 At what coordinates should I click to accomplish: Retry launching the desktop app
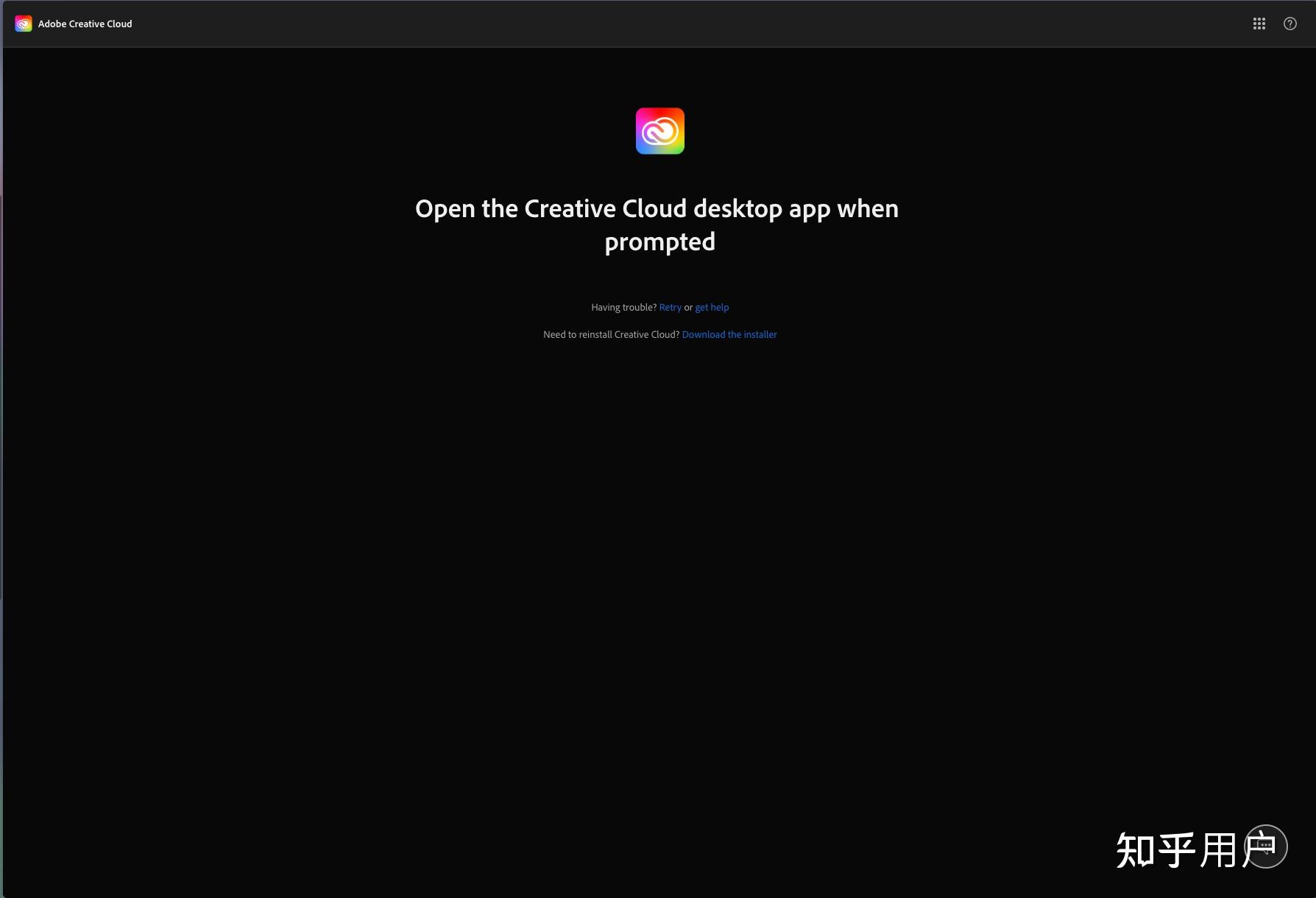tap(670, 307)
